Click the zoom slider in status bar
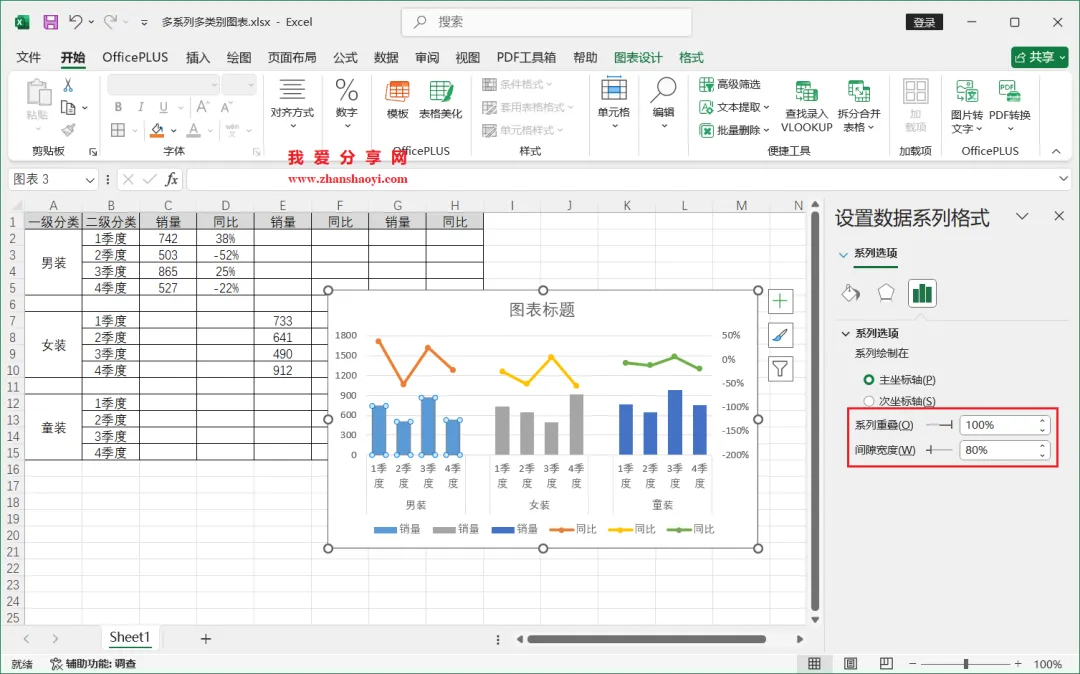 [x=966, y=664]
